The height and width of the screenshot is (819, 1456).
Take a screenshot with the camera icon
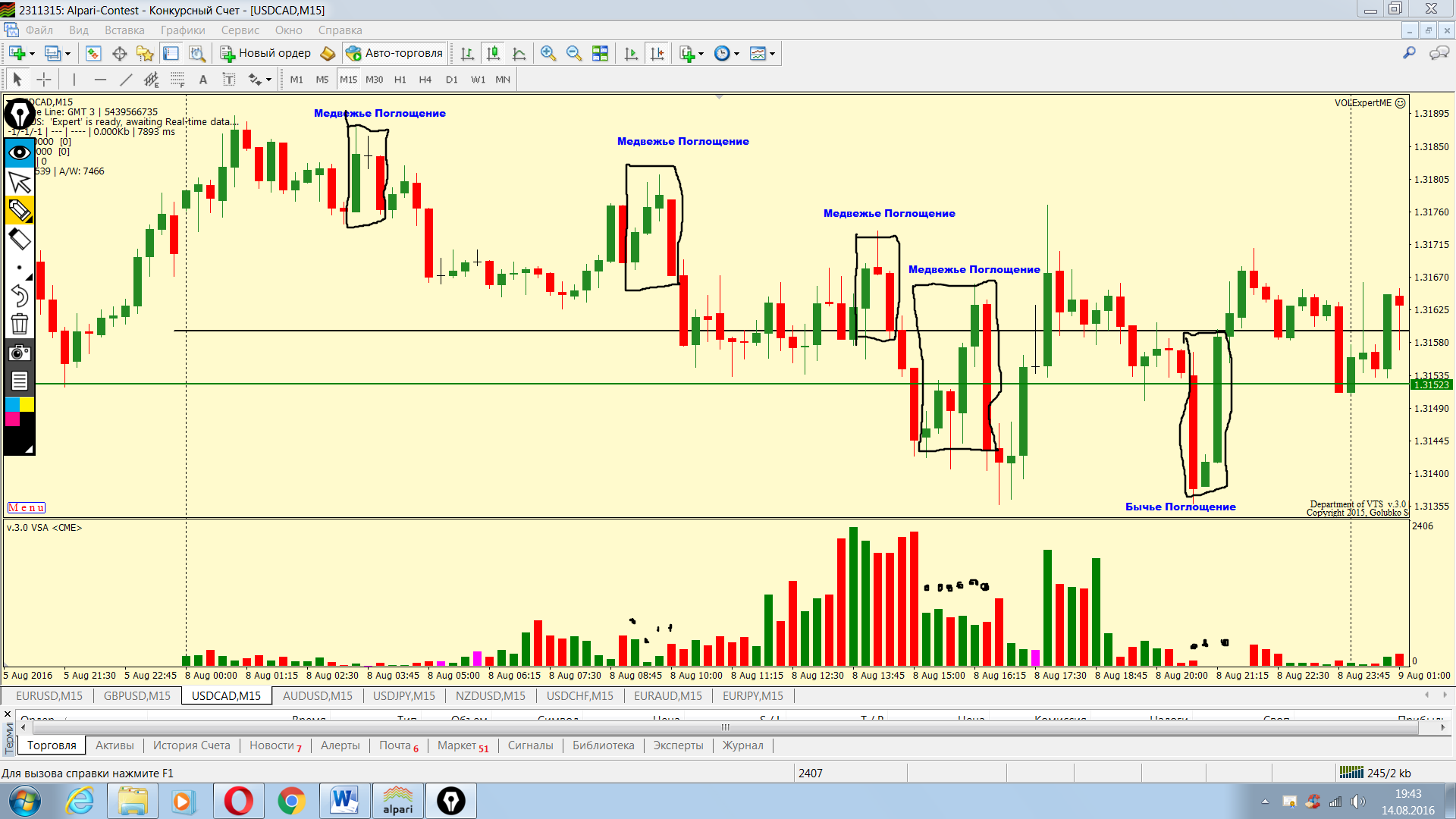(x=19, y=353)
